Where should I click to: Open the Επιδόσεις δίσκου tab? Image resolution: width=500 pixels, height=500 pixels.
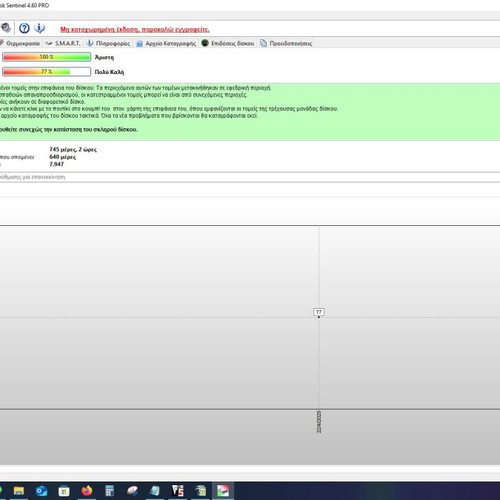[228, 43]
